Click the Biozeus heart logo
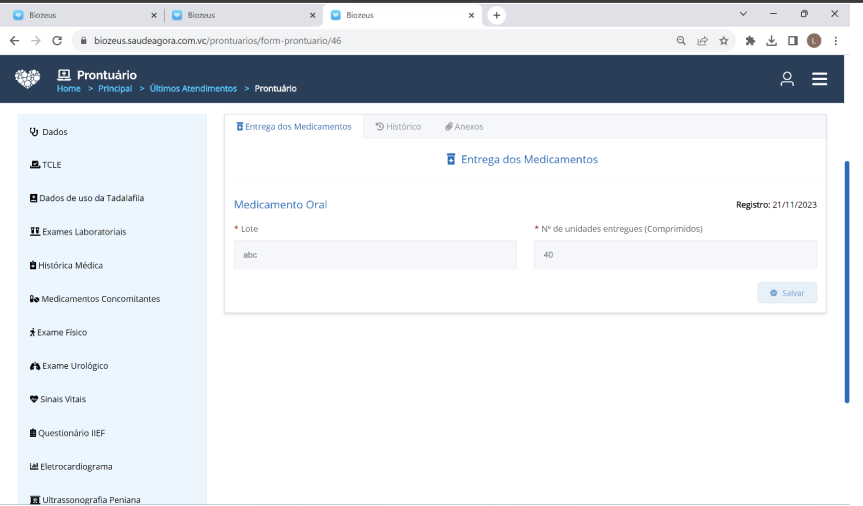This screenshot has width=863, height=506. pos(28,79)
